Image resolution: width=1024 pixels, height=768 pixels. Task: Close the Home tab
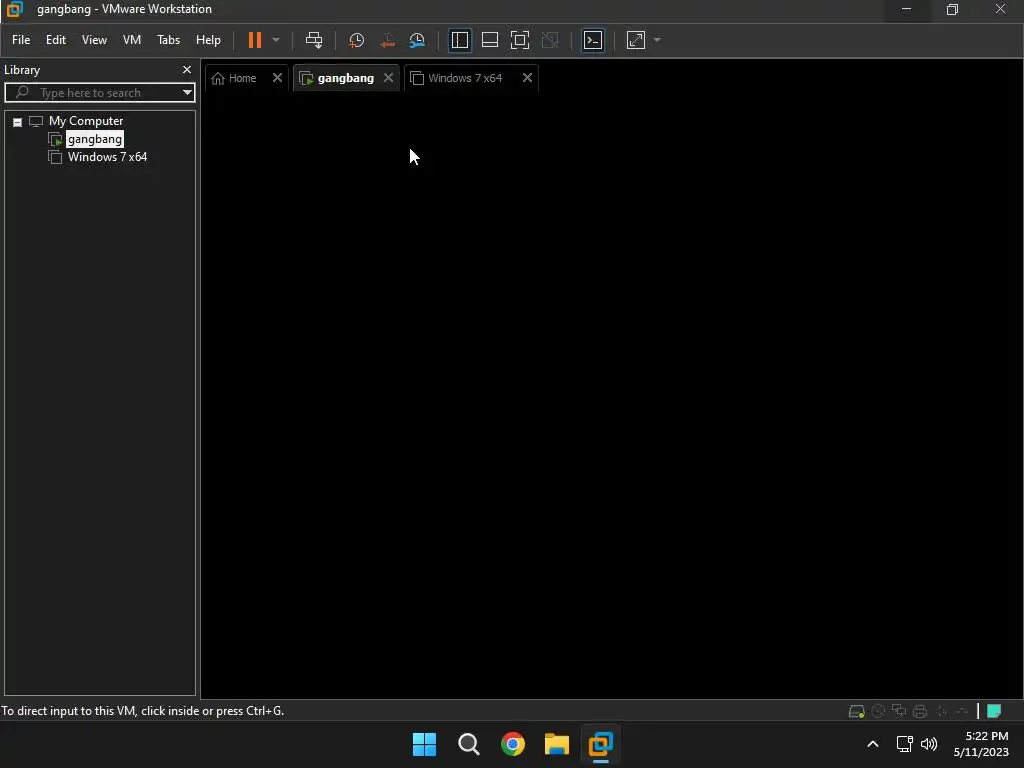coord(278,78)
